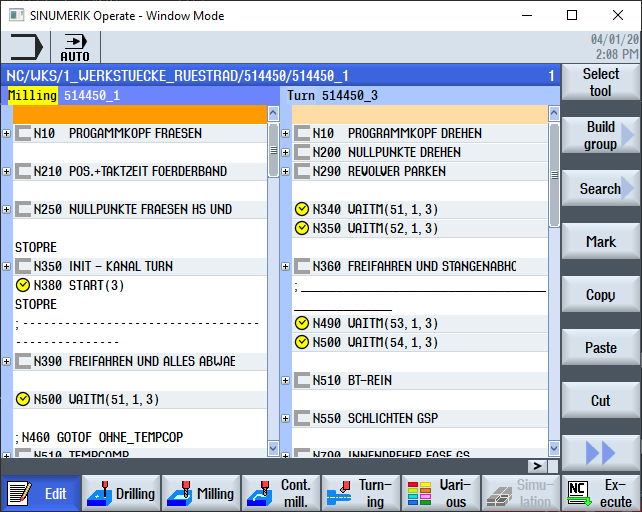The height and width of the screenshot is (512, 642).
Task: Switch to the Milling 514450_1 program pane
Action: click(x=141, y=95)
